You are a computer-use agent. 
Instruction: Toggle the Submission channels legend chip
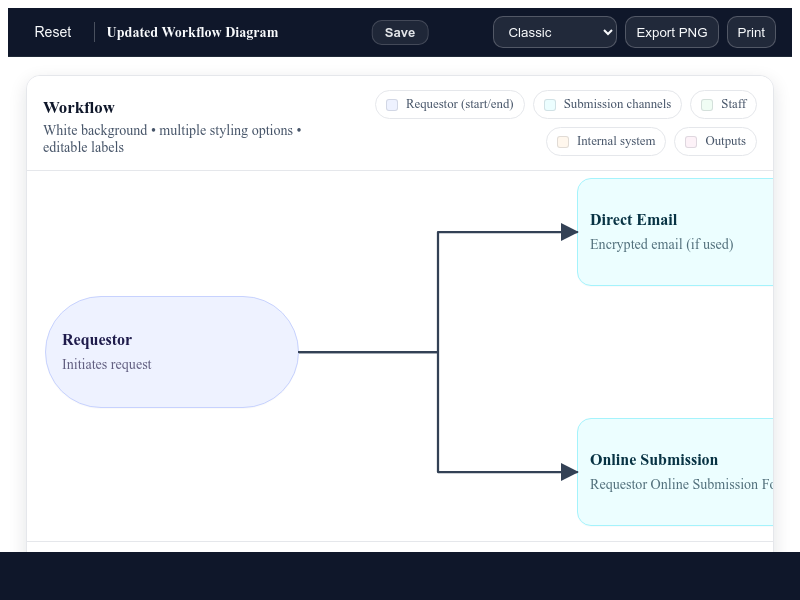point(607,104)
